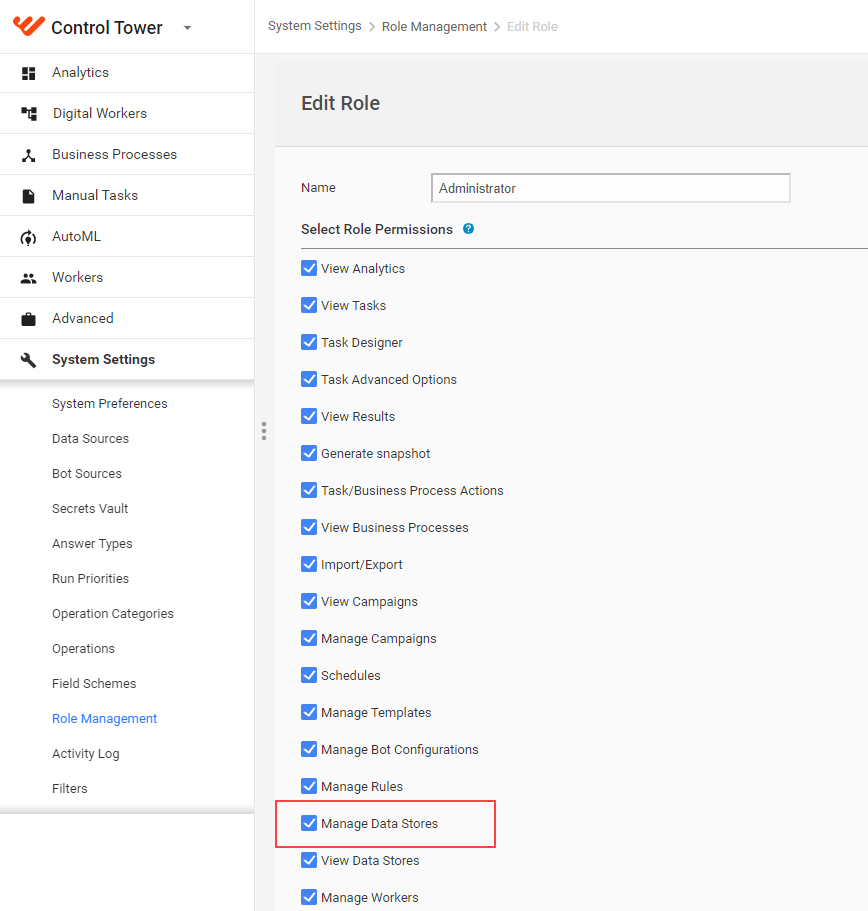The height and width of the screenshot is (911, 868).
Task: Go to System Preferences
Action: (110, 404)
